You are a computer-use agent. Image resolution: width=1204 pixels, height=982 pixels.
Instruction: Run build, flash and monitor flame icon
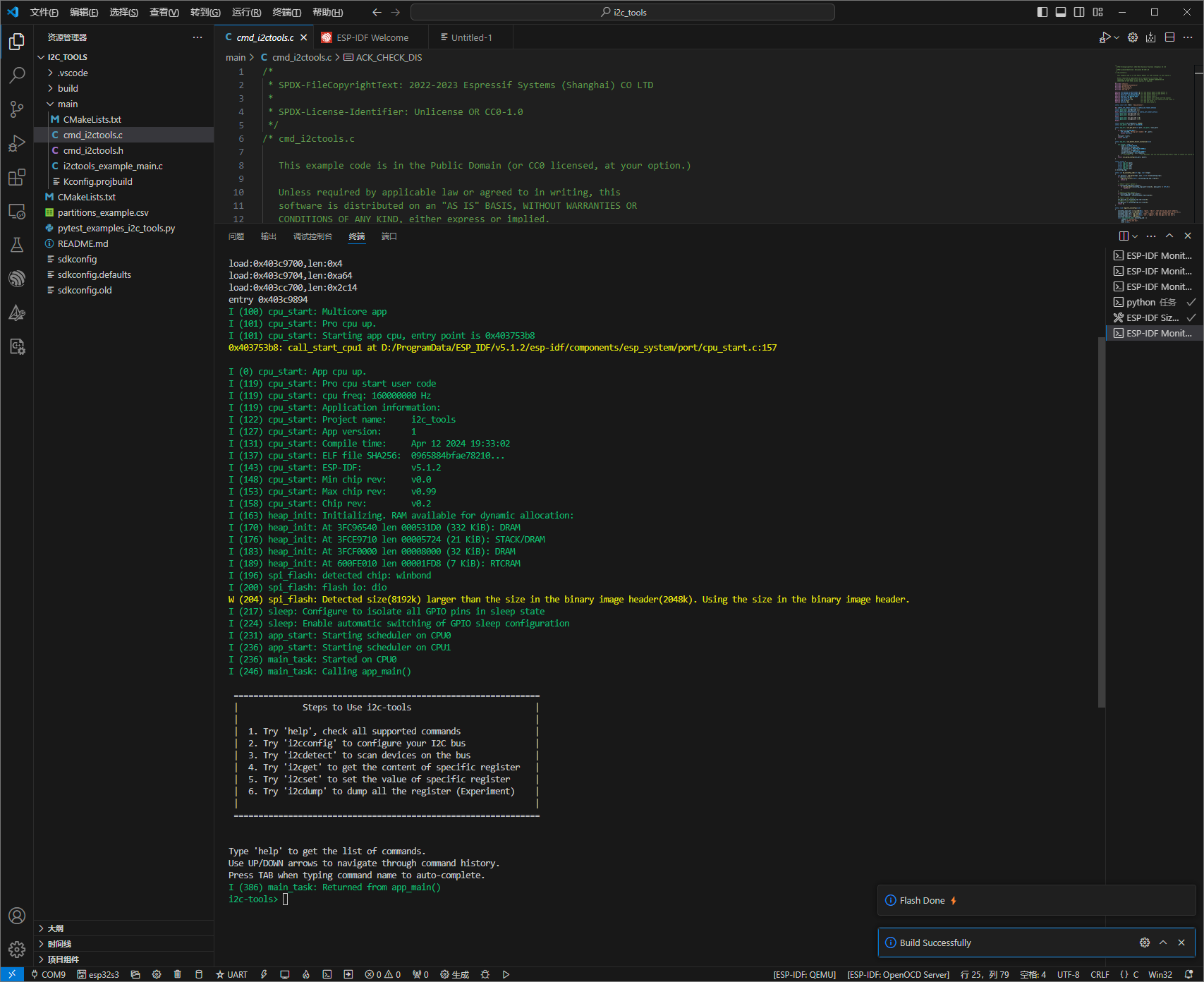point(306,974)
